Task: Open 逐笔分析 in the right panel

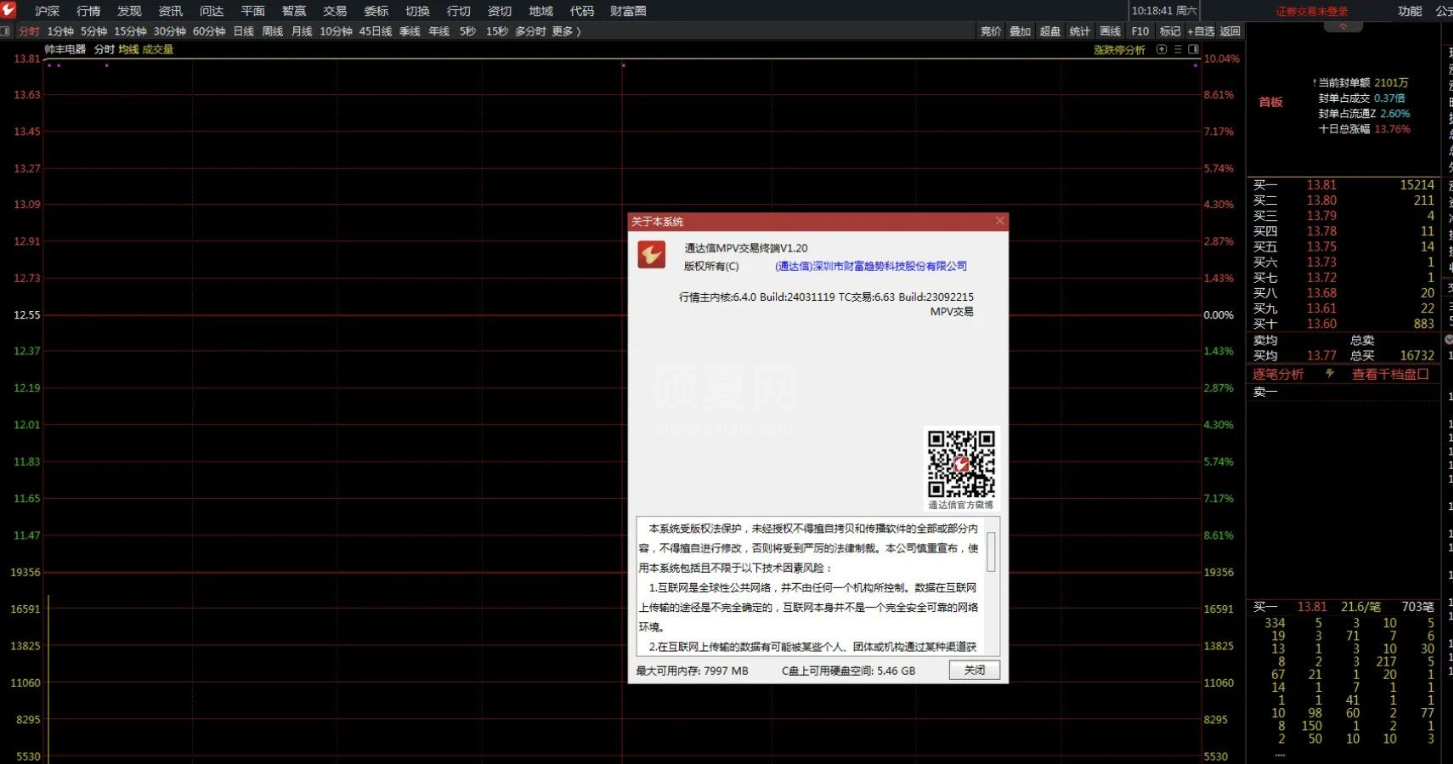Action: pyautogui.click(x=1278, y=374)
